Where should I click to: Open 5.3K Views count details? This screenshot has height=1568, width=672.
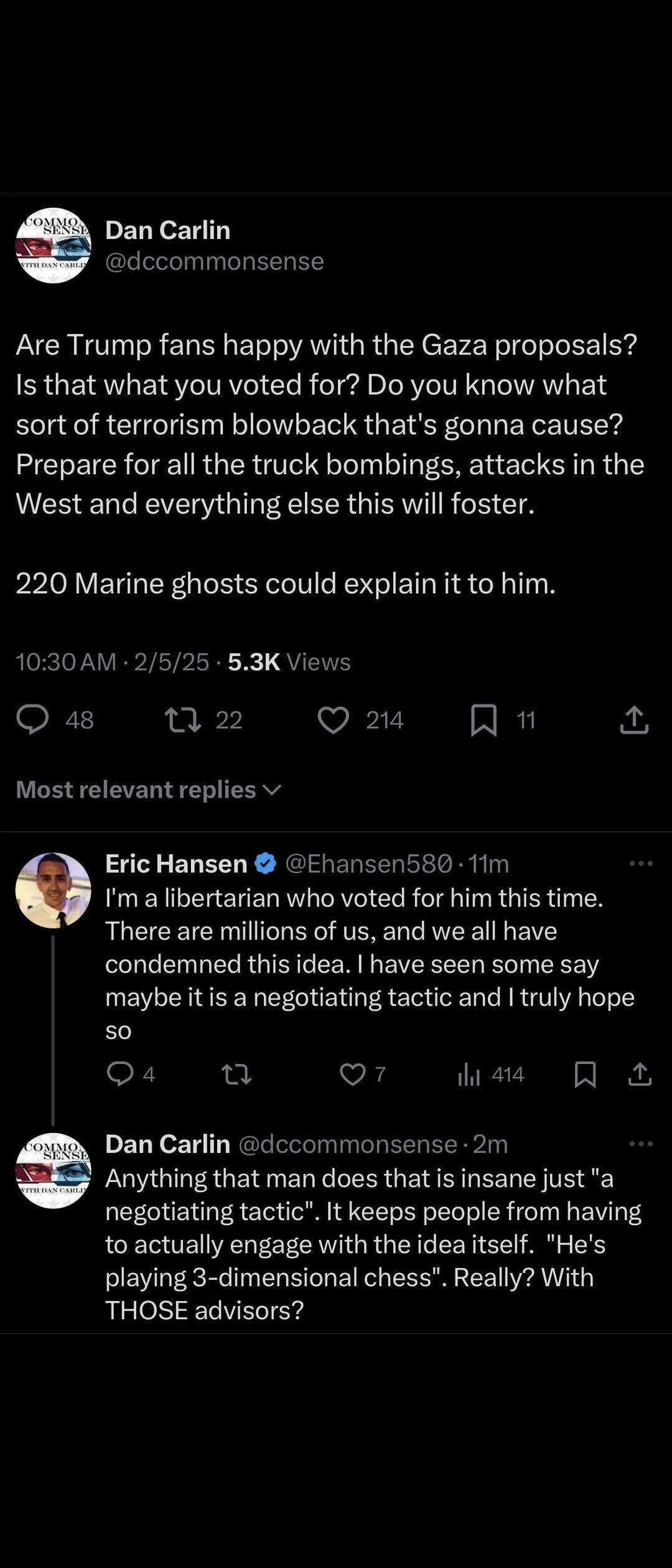pyautogui.click(x=289, y=662)
